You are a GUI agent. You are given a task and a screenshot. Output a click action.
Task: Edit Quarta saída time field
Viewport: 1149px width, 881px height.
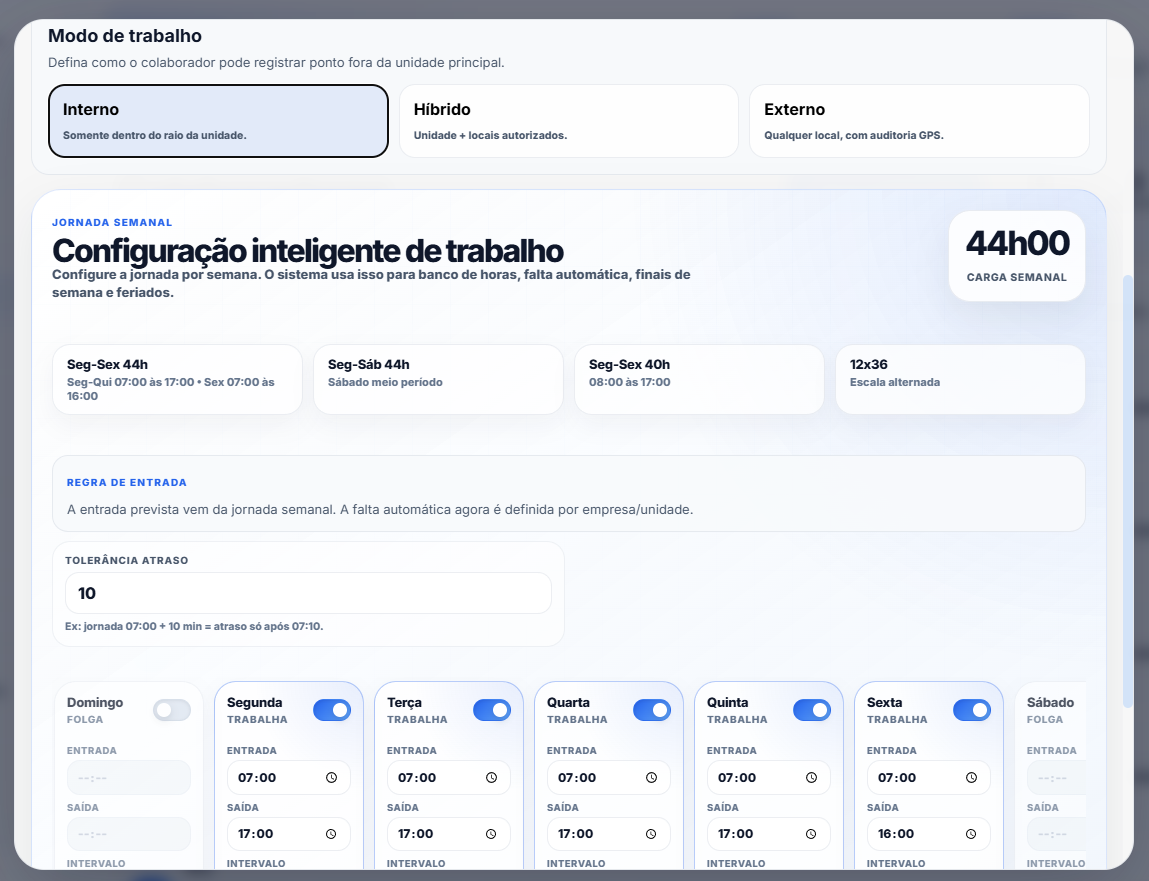(609, 834)
